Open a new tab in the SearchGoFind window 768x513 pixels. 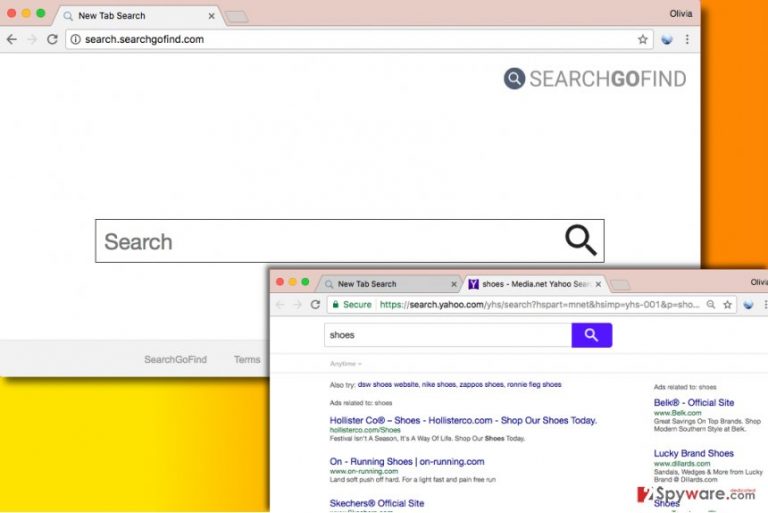point(237,17)
